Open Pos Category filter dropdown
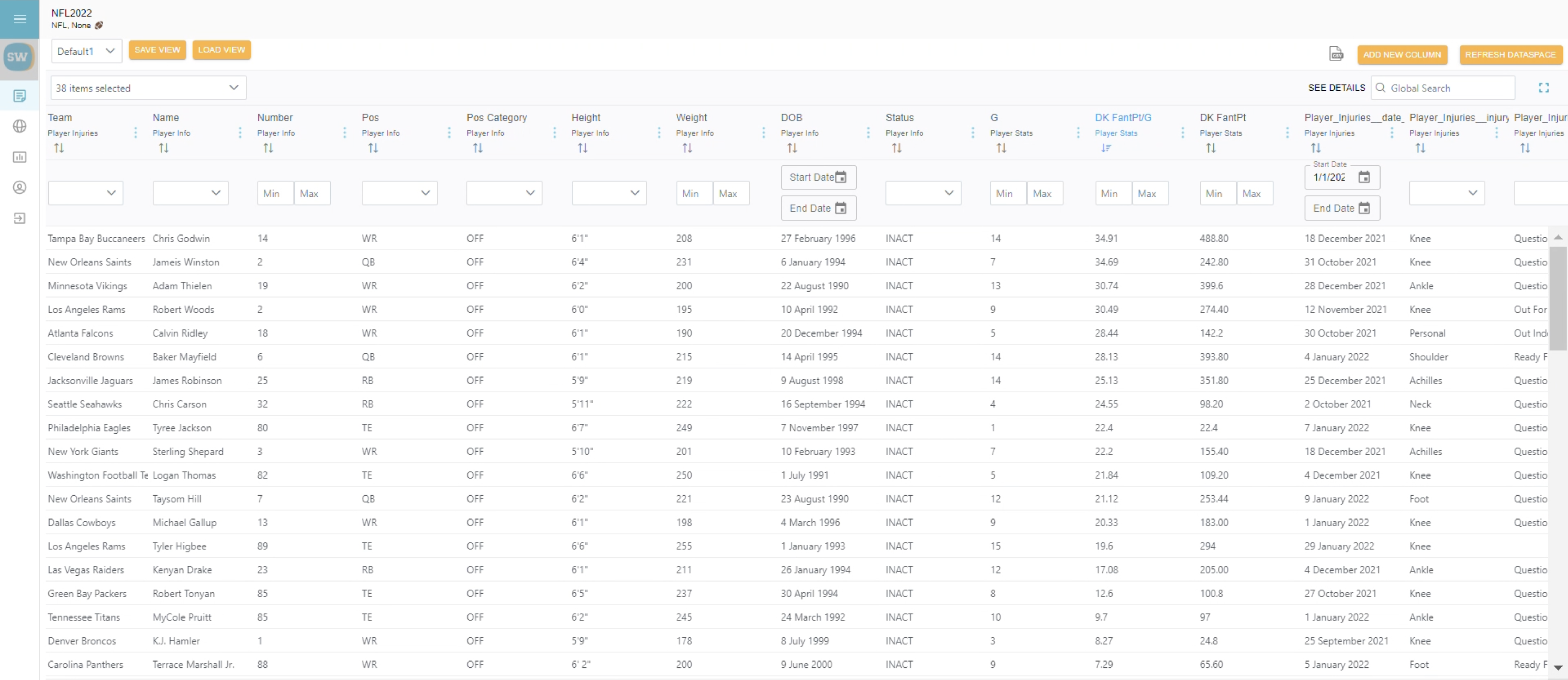 pos(505,193)
